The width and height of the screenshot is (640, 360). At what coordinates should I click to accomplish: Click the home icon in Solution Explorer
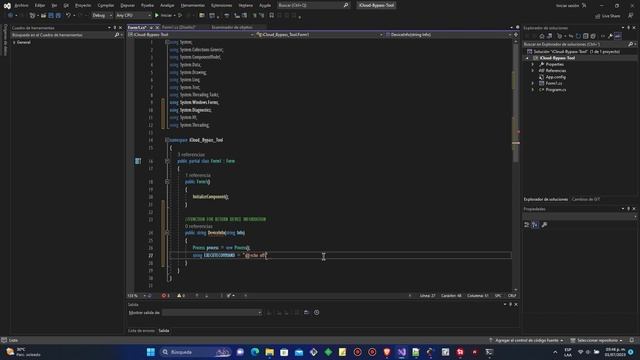pyautogui.click(x=542, y=36)
